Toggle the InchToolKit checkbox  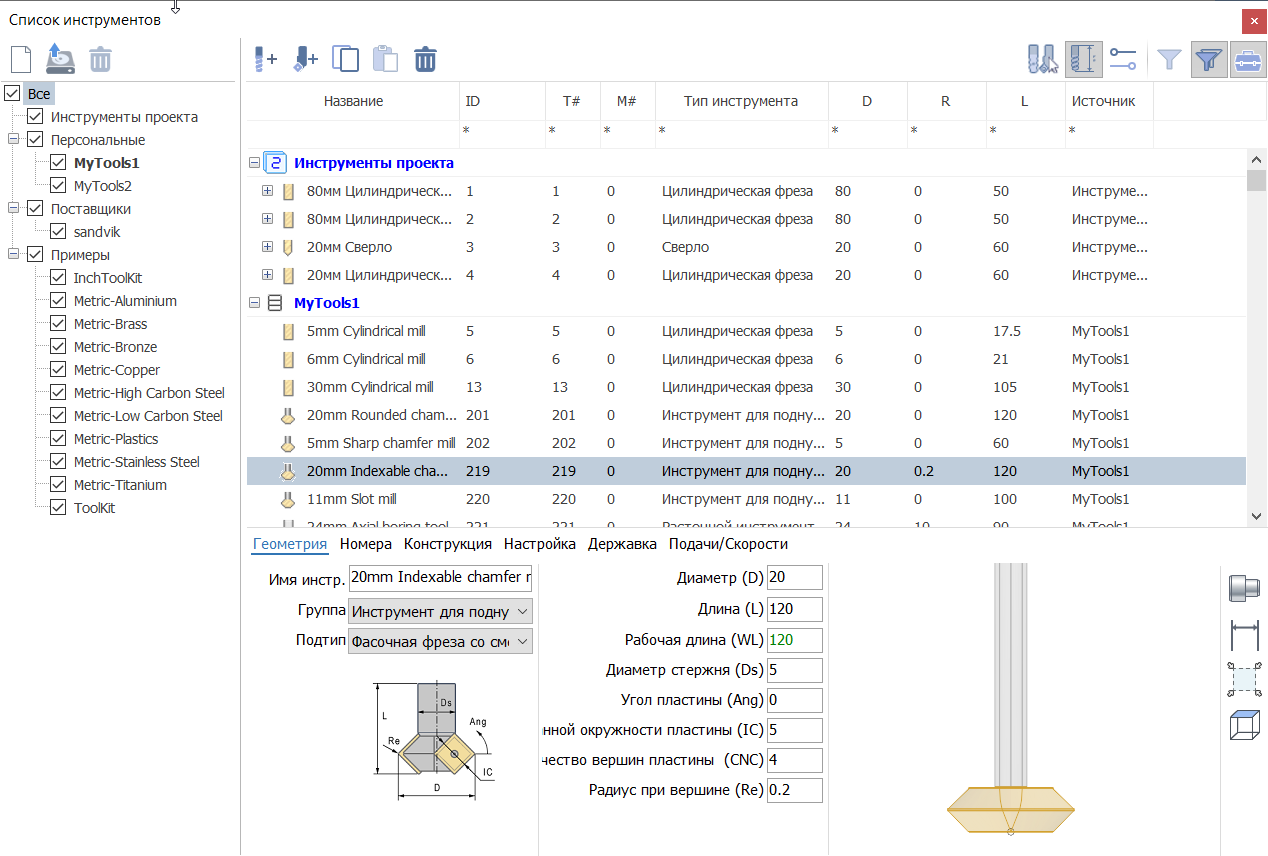click(58, 278)
